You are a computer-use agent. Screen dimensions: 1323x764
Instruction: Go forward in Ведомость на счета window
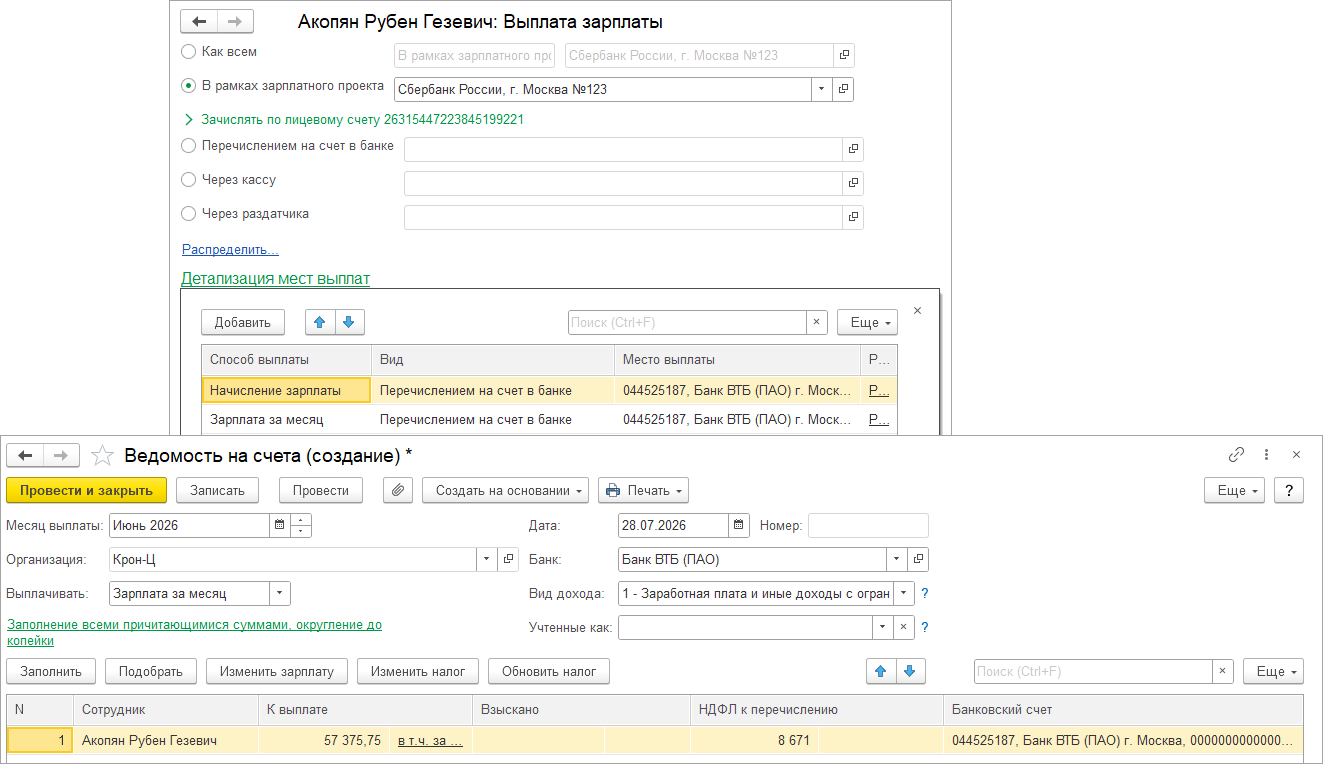[x=60, y=455]
